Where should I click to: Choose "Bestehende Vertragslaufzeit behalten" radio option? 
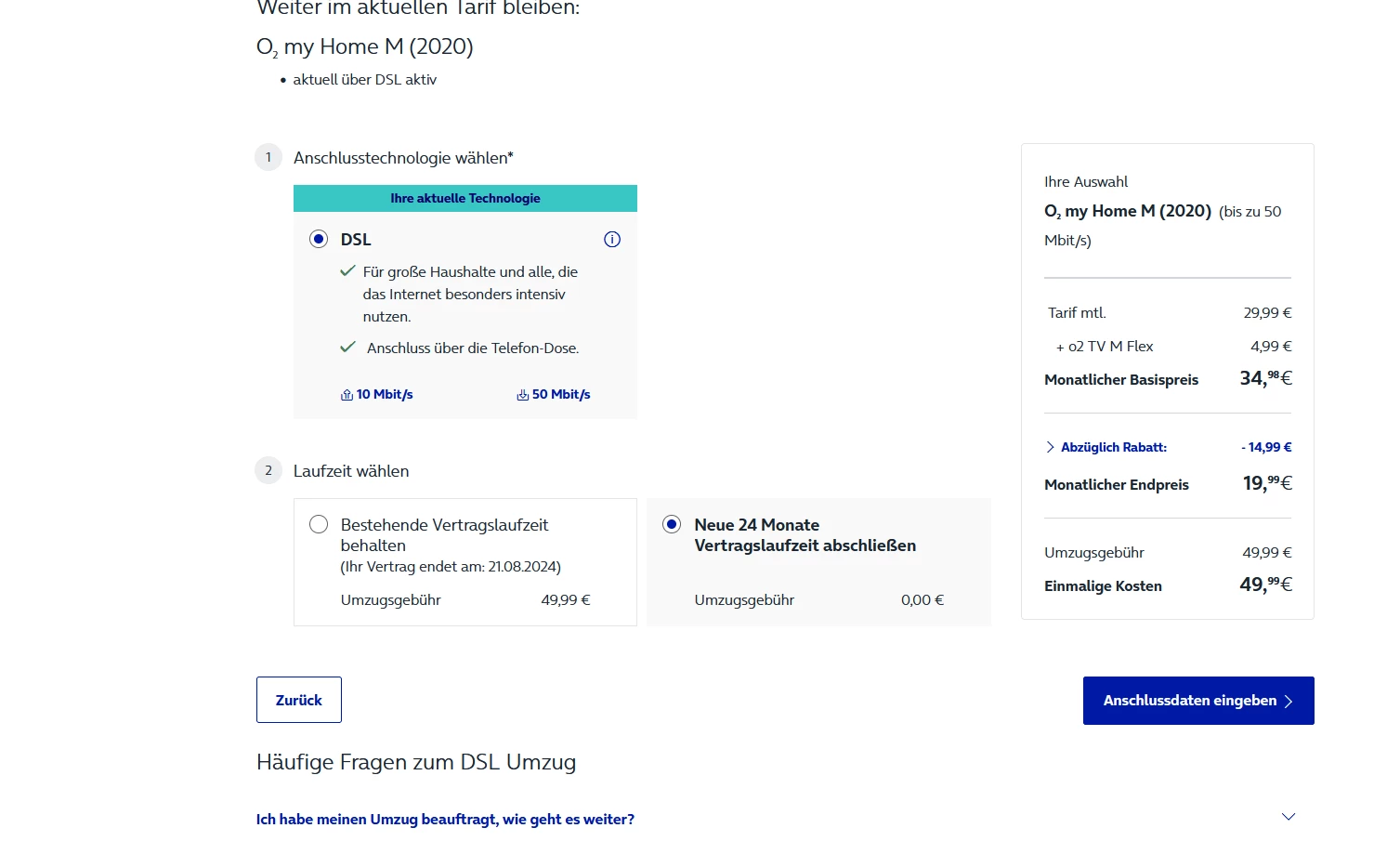coord(319,524)
